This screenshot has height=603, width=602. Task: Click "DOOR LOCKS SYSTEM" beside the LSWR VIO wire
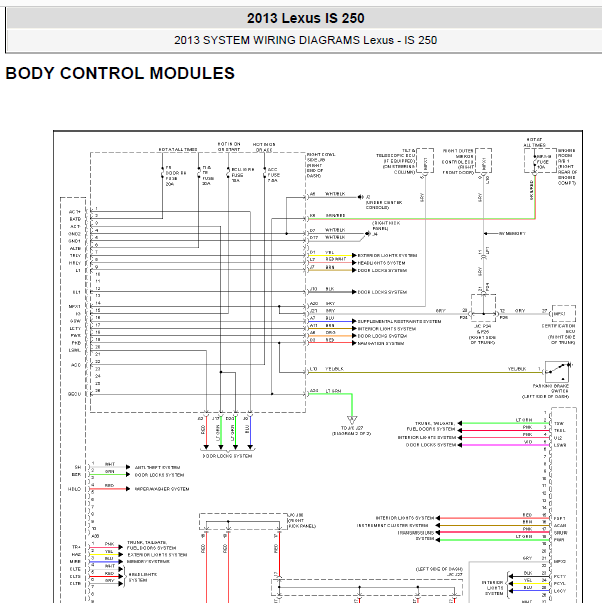pos(431,445)
